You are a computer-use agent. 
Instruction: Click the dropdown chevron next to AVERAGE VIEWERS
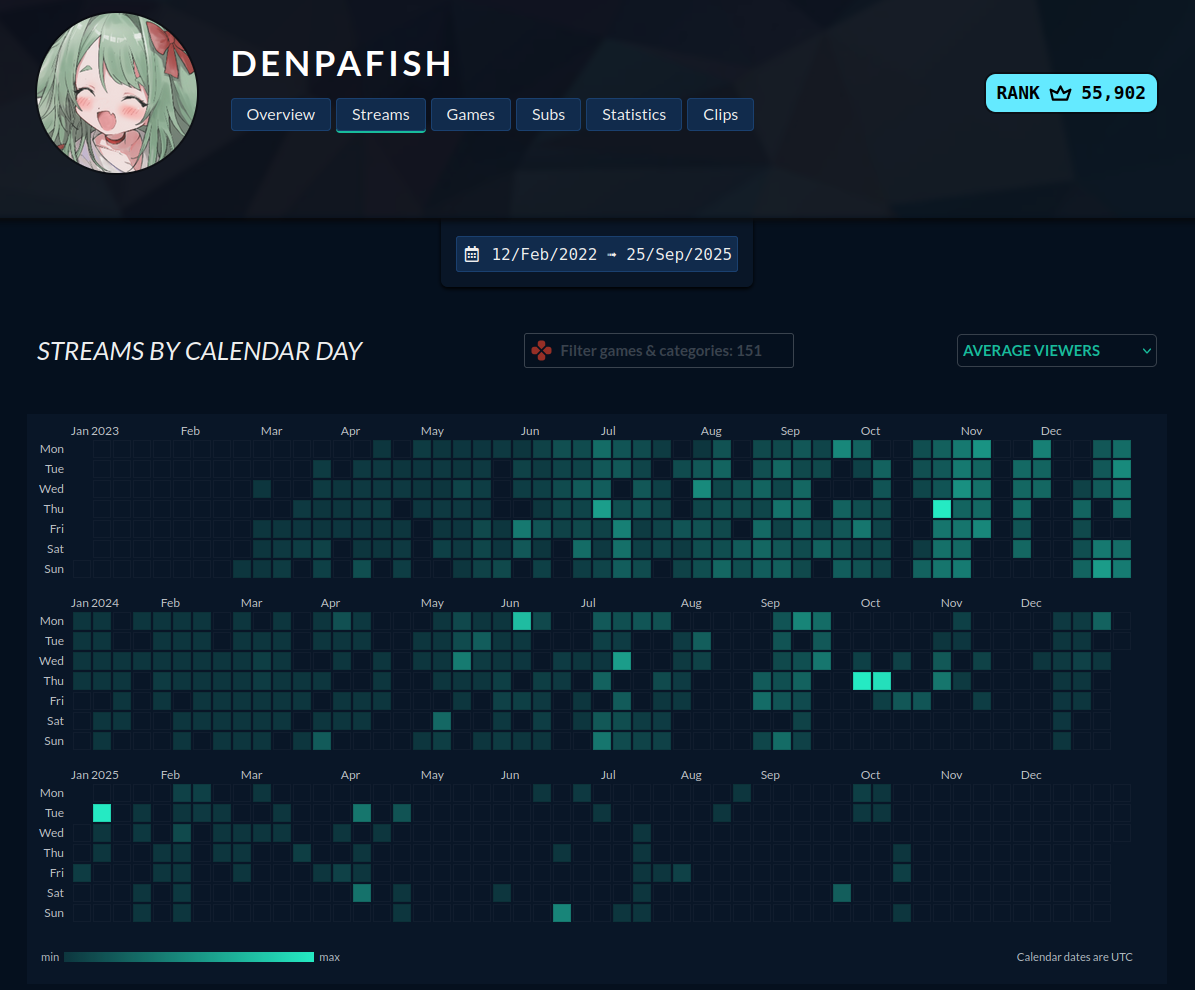click(x=1145, y=351)
